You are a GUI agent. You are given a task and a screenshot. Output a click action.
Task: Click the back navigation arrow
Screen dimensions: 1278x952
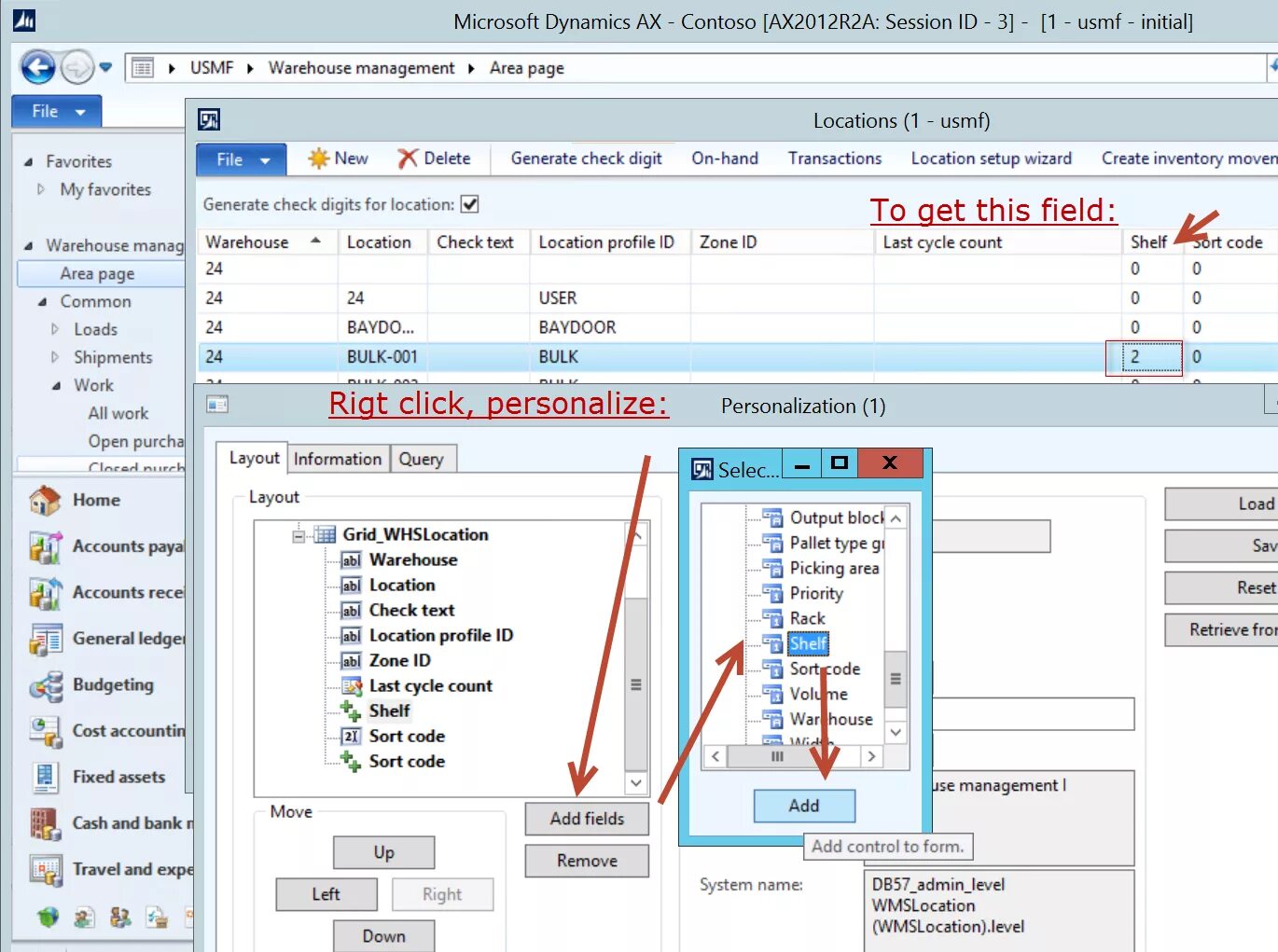[x=37, y=67]
